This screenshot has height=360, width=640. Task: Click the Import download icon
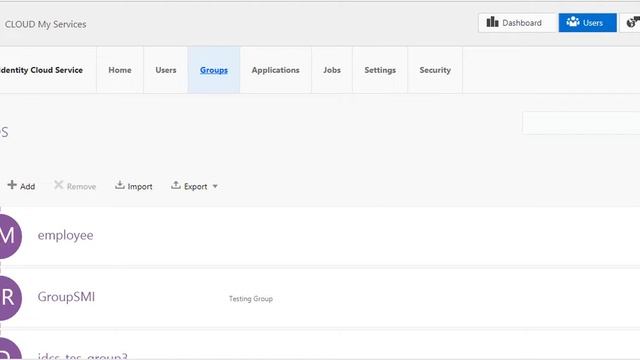(120, 185)
